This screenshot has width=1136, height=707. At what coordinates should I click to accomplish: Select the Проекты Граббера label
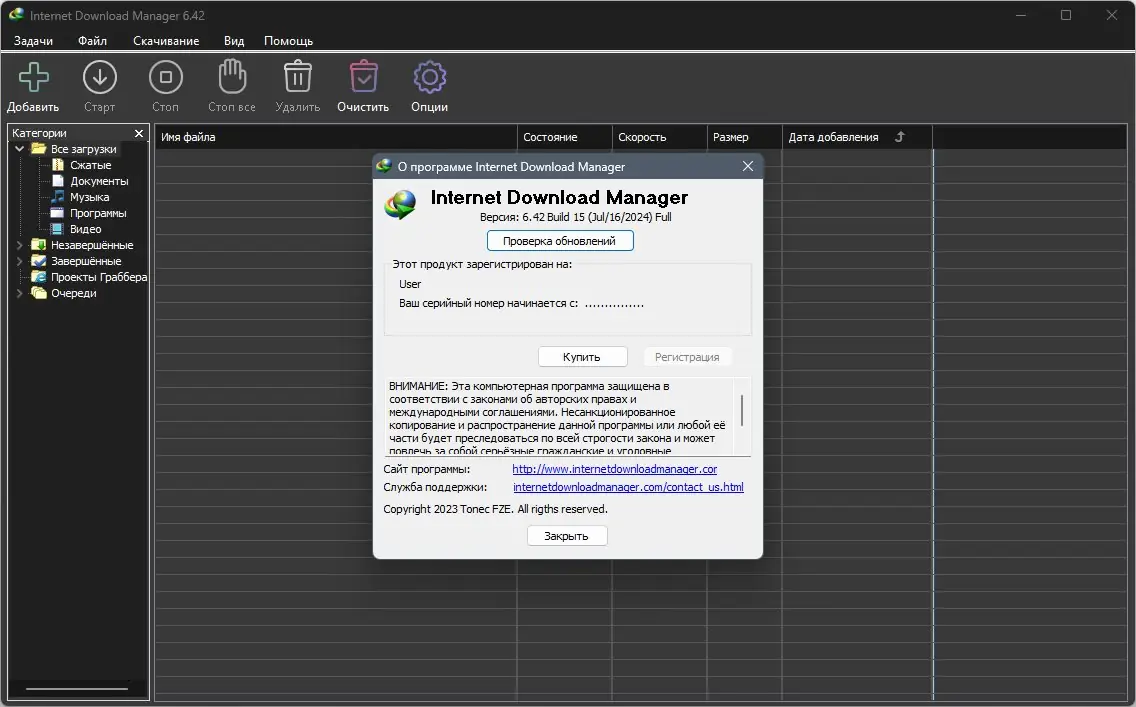click(x=99, y=277)
